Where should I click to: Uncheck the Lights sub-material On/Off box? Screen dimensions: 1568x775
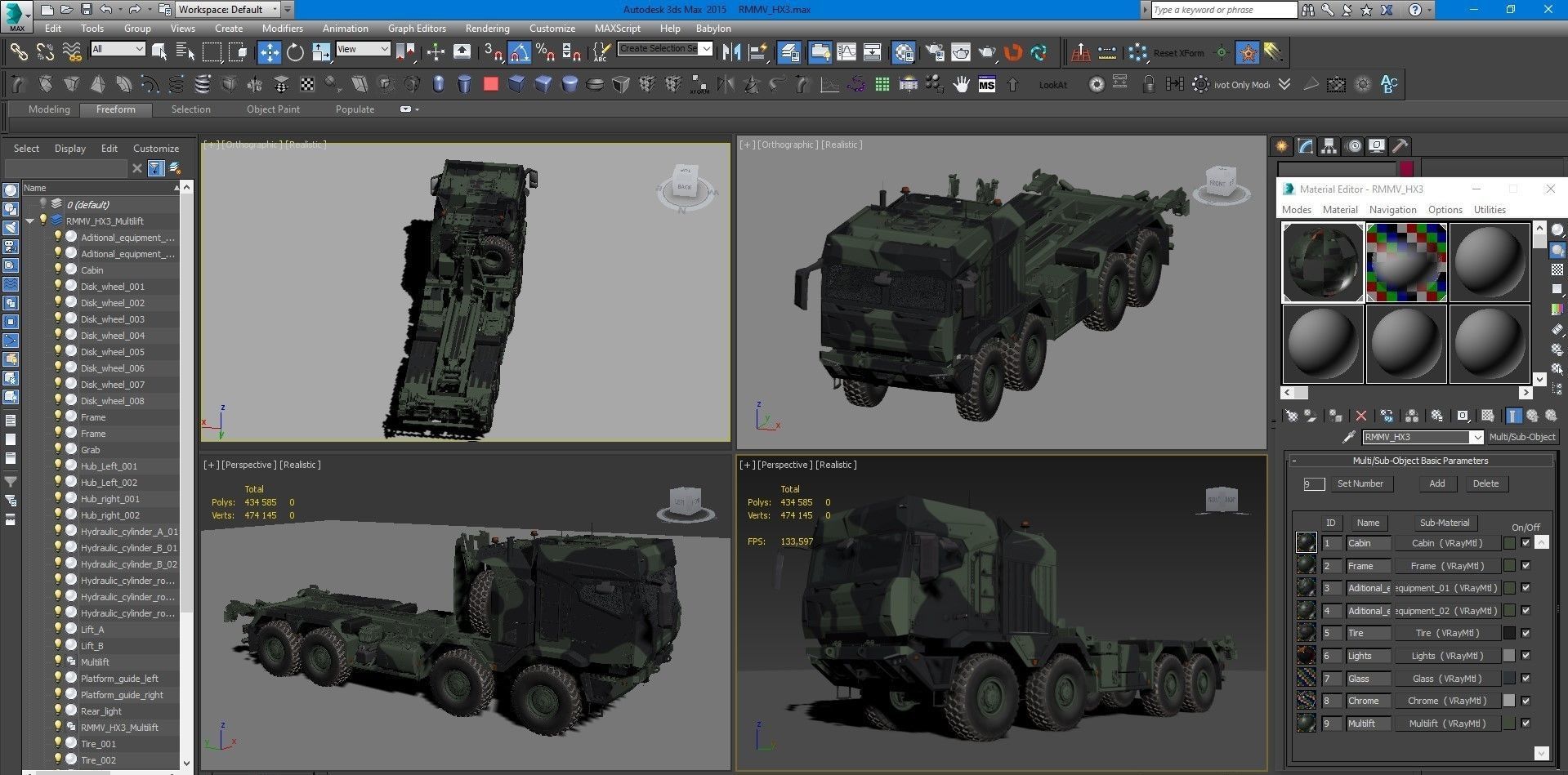[x=1526, y=655]
